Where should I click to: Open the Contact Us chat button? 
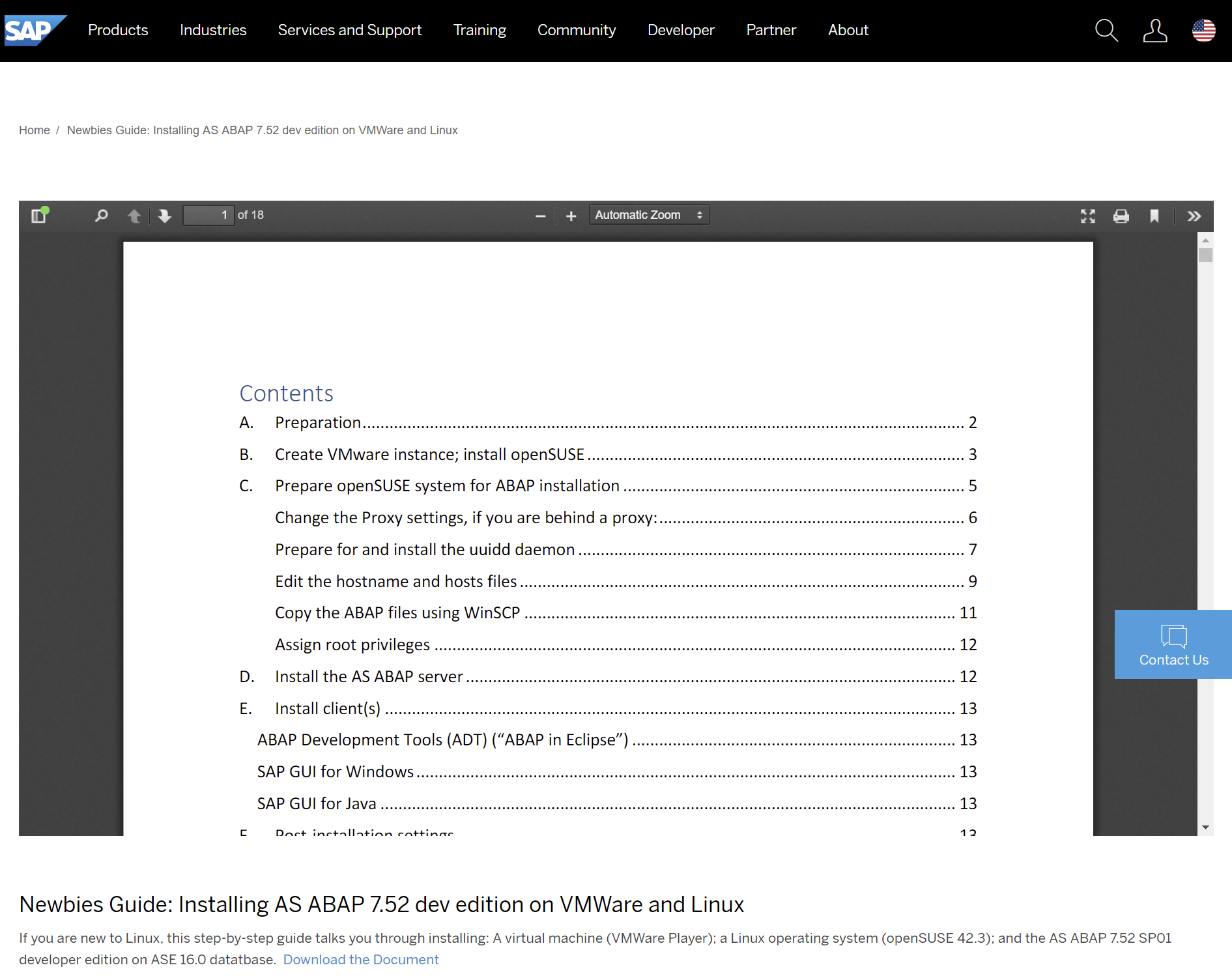1173,644
